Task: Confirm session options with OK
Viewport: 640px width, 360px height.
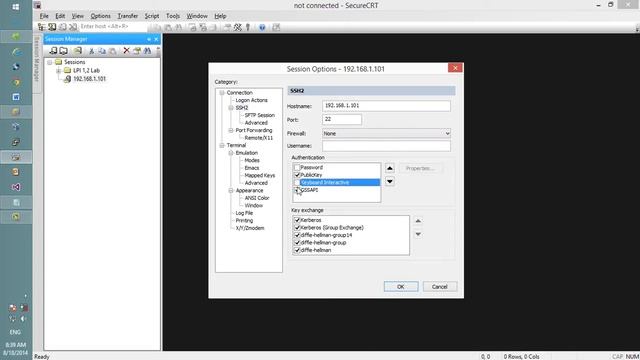Action: 401,287
